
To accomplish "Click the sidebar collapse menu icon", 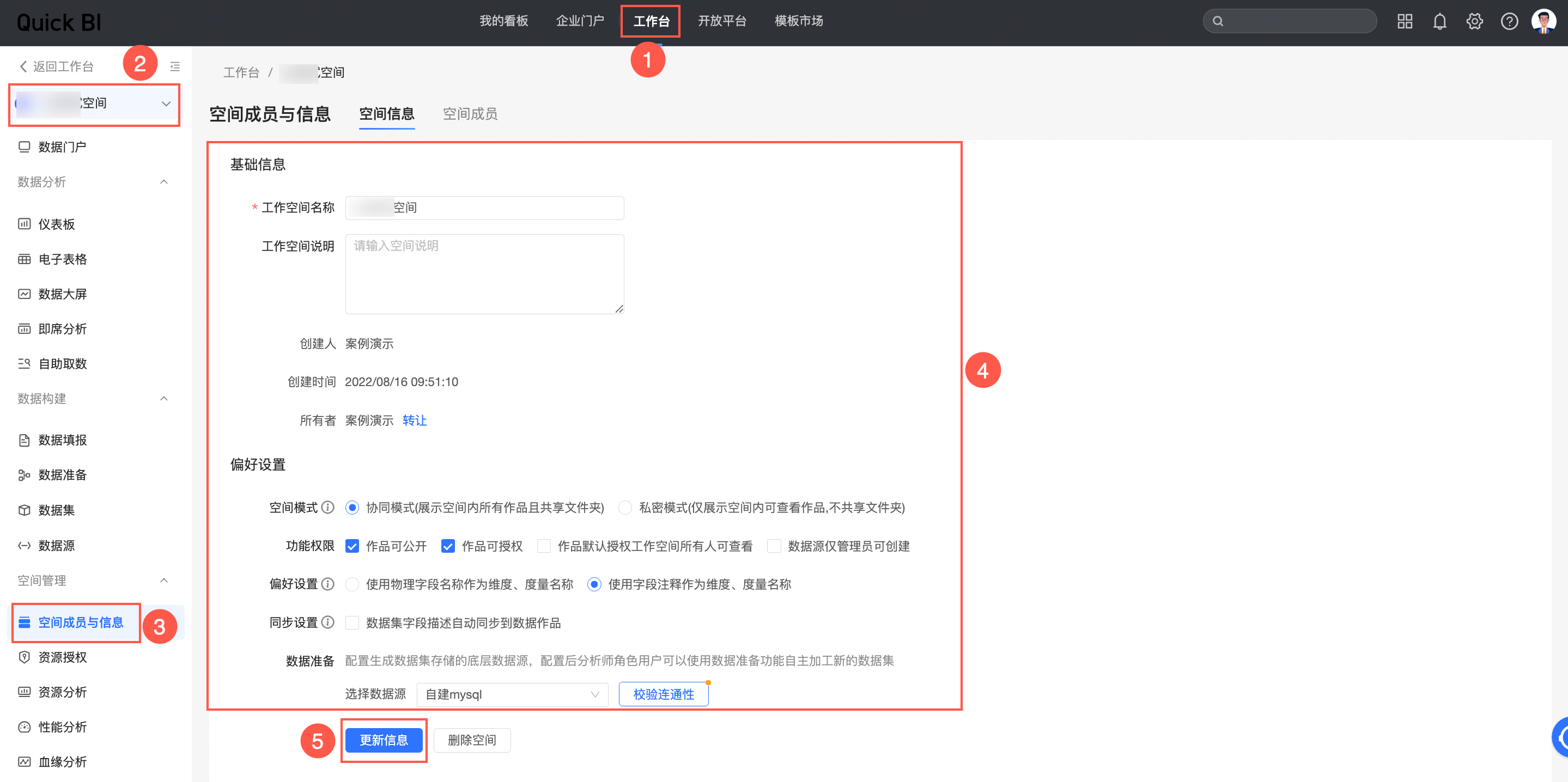I will point(175,66).
